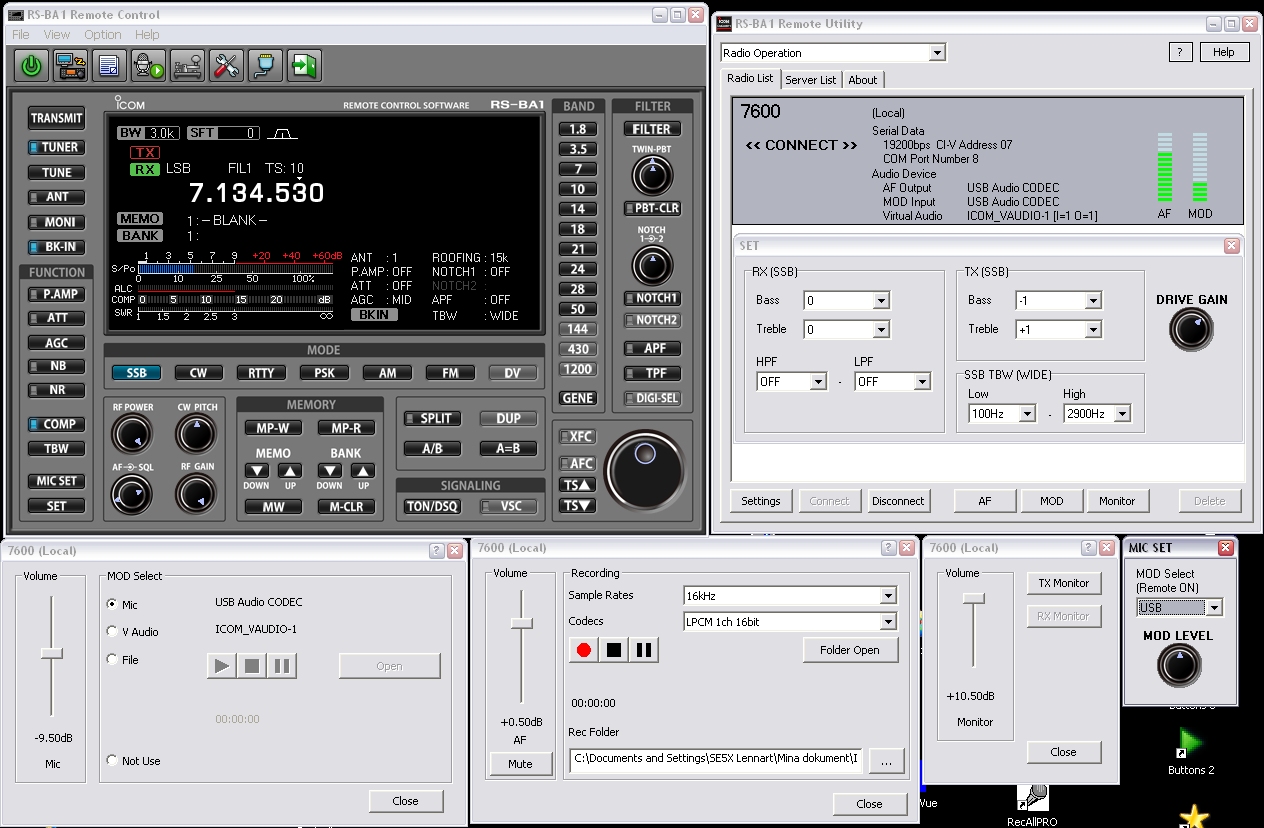Open the voice recorder microphone toolbar icon
This screenshot has width=1264, height=828.
(x=148, y=66)
